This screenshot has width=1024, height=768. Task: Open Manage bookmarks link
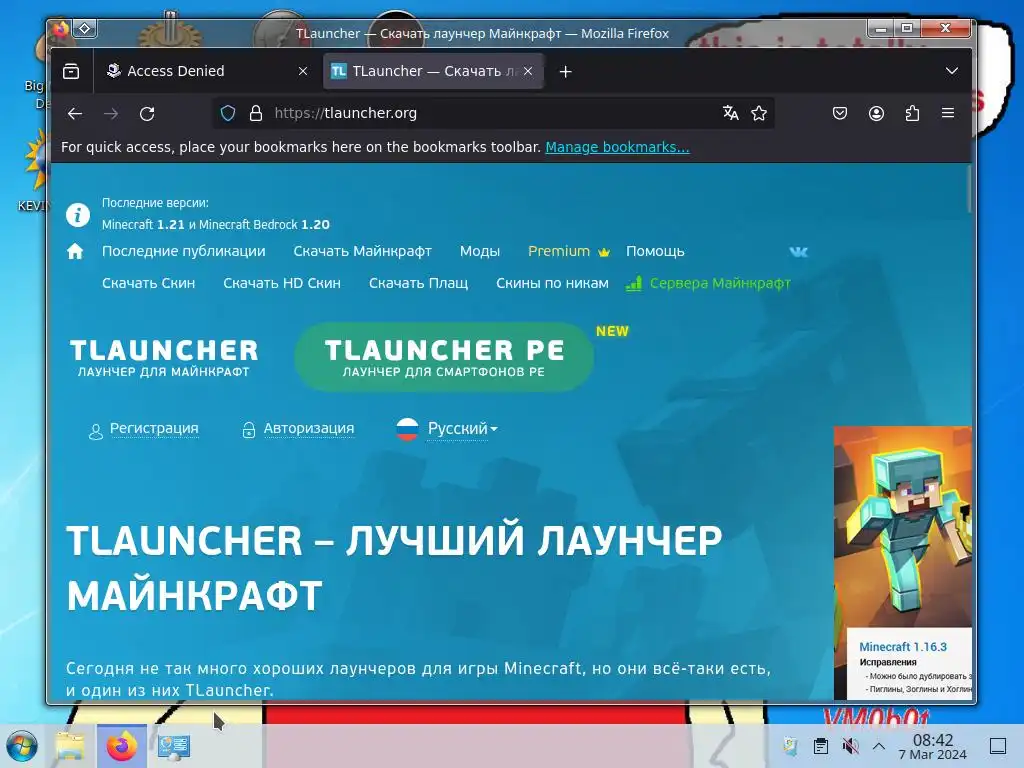pyautogui.click(x=617, y=147)
